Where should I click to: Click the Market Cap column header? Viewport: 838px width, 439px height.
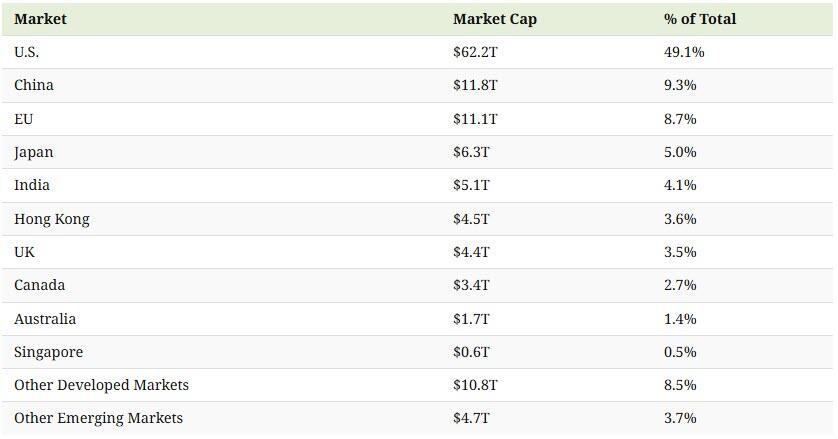pyautogui.click(x=494, y=19)
